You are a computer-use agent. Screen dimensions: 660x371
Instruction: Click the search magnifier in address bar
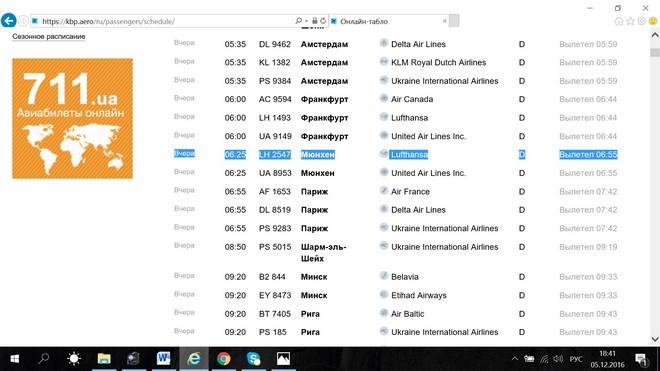pyautogui.click(x=298, y=21)
